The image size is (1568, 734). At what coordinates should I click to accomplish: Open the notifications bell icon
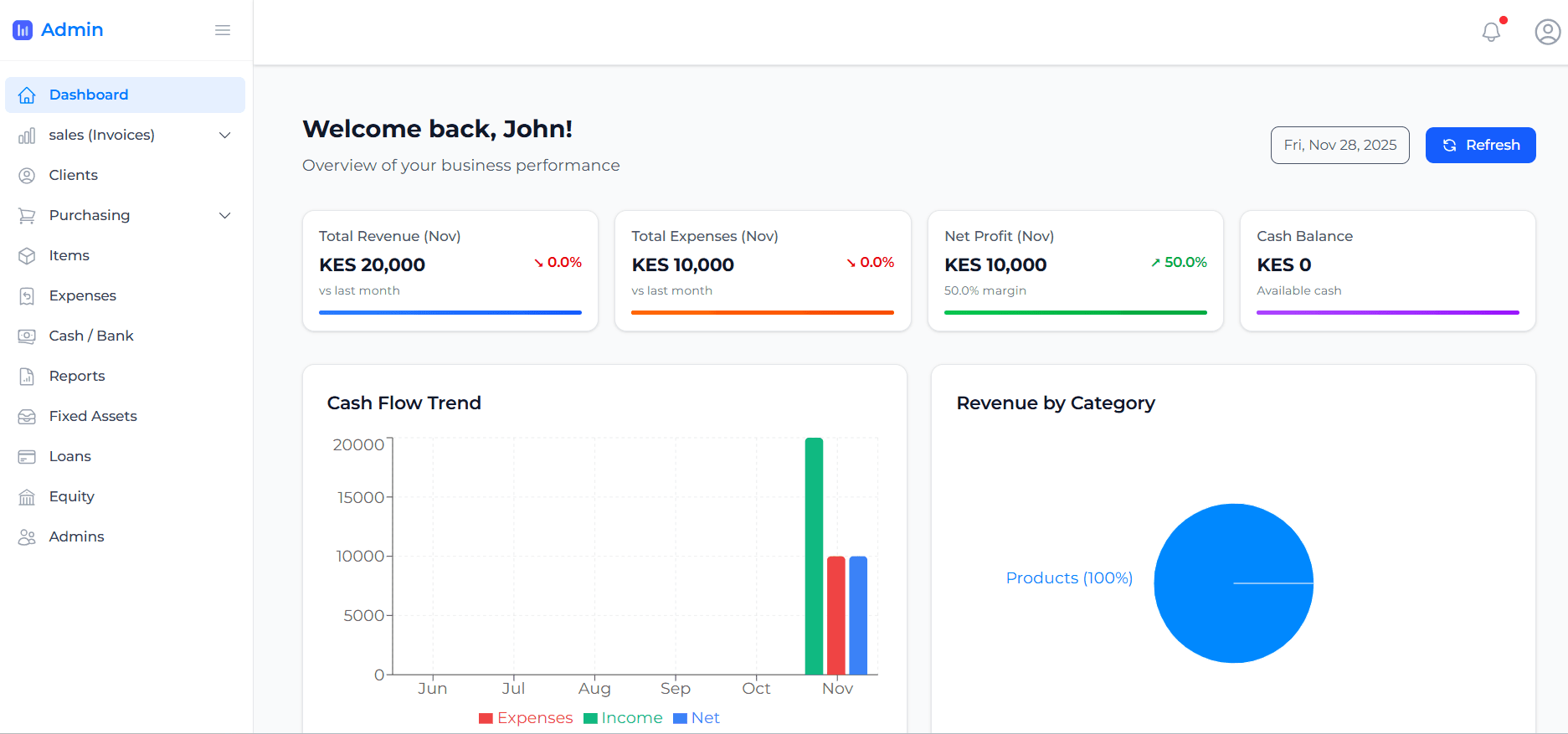[1491, 32]
